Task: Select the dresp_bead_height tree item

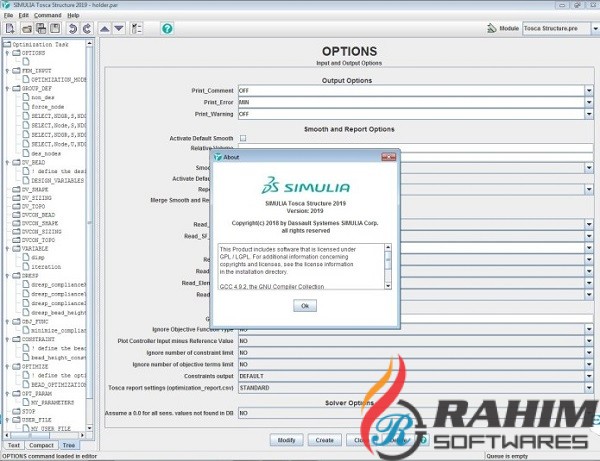Action: tap(59, 313)
